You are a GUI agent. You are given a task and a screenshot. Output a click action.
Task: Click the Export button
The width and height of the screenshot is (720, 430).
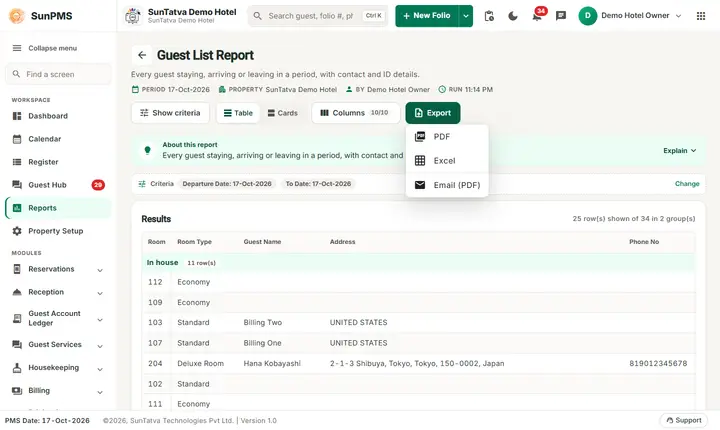(x=433, y=113)
